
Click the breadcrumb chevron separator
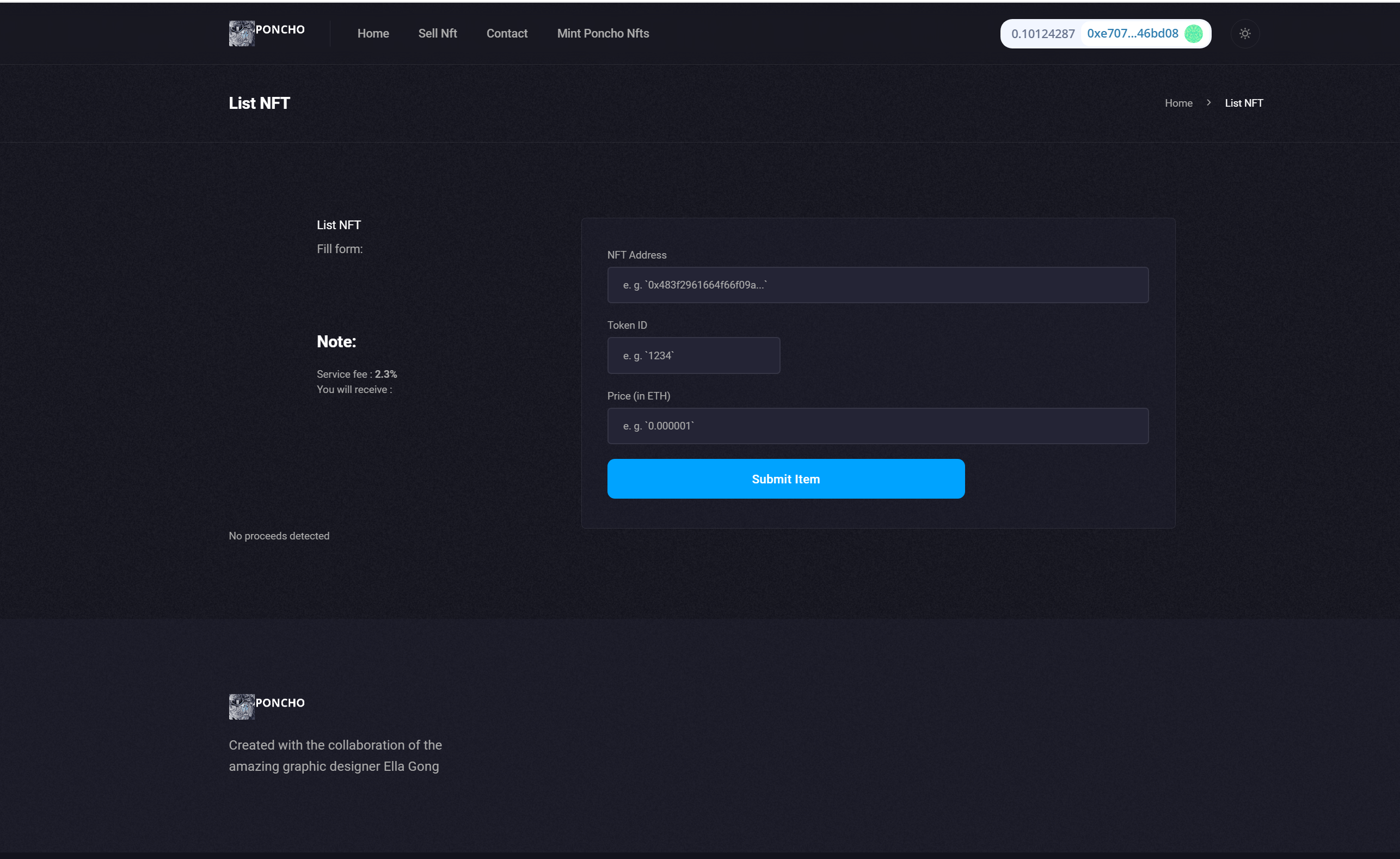(1208, 103)
